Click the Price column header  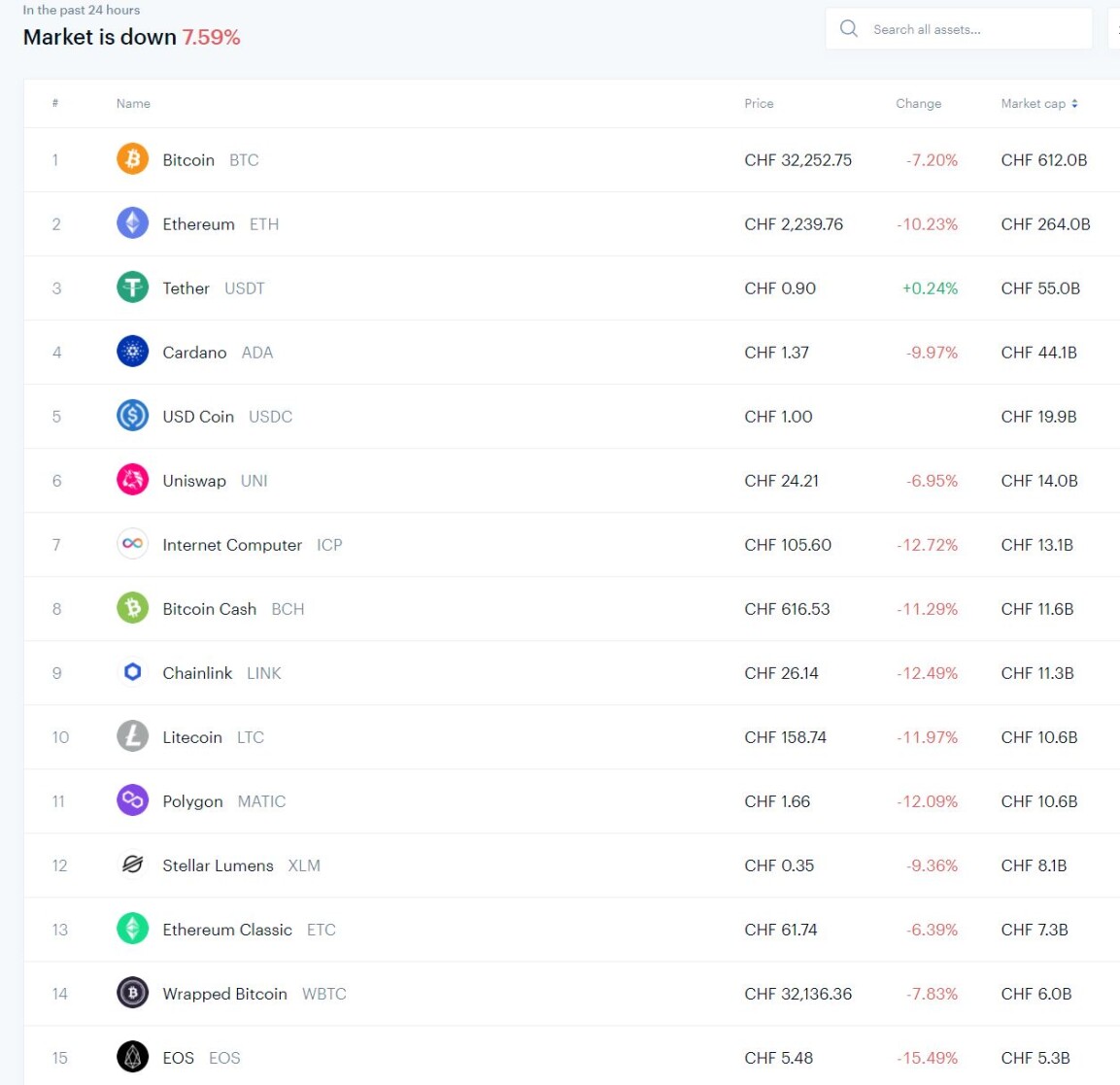[x=759, y=104]
